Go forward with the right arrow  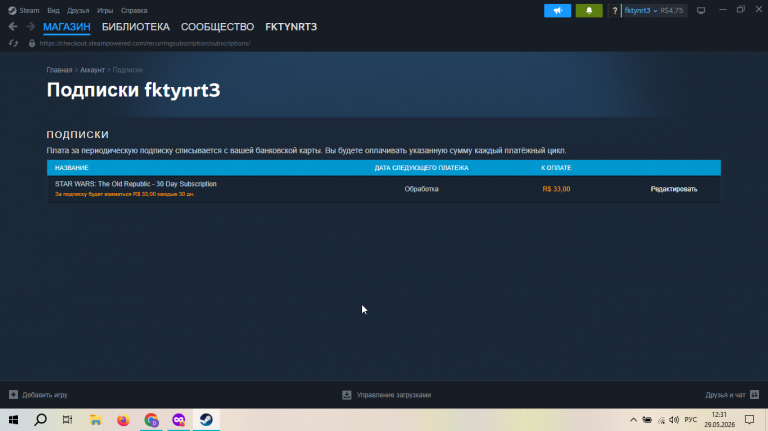30,26
